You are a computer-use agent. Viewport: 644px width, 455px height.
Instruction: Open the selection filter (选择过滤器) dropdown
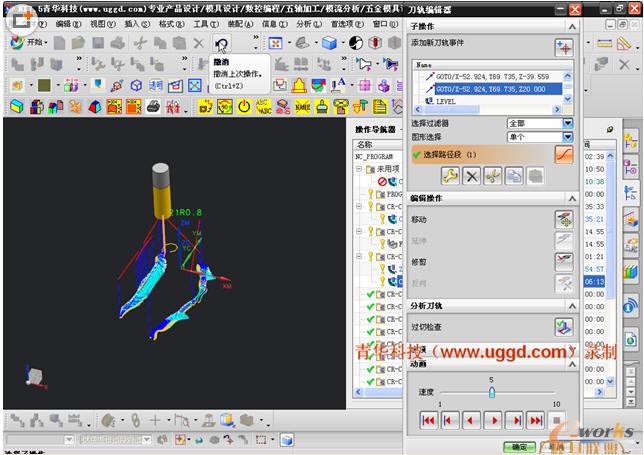coord(567,123)
